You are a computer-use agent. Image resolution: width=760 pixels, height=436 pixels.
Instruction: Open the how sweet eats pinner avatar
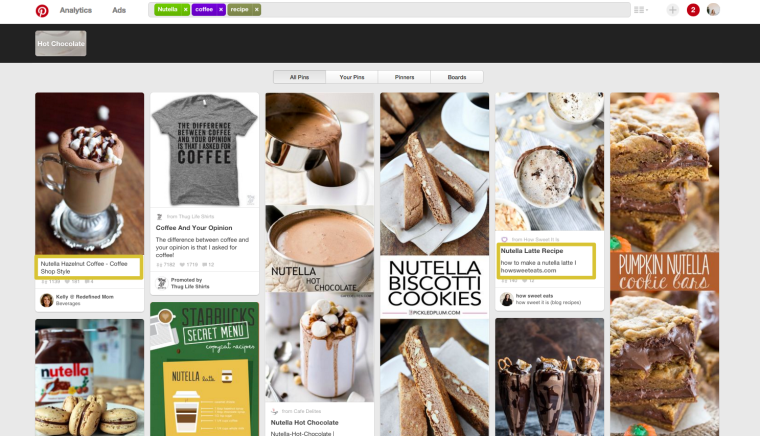(507, 299)
